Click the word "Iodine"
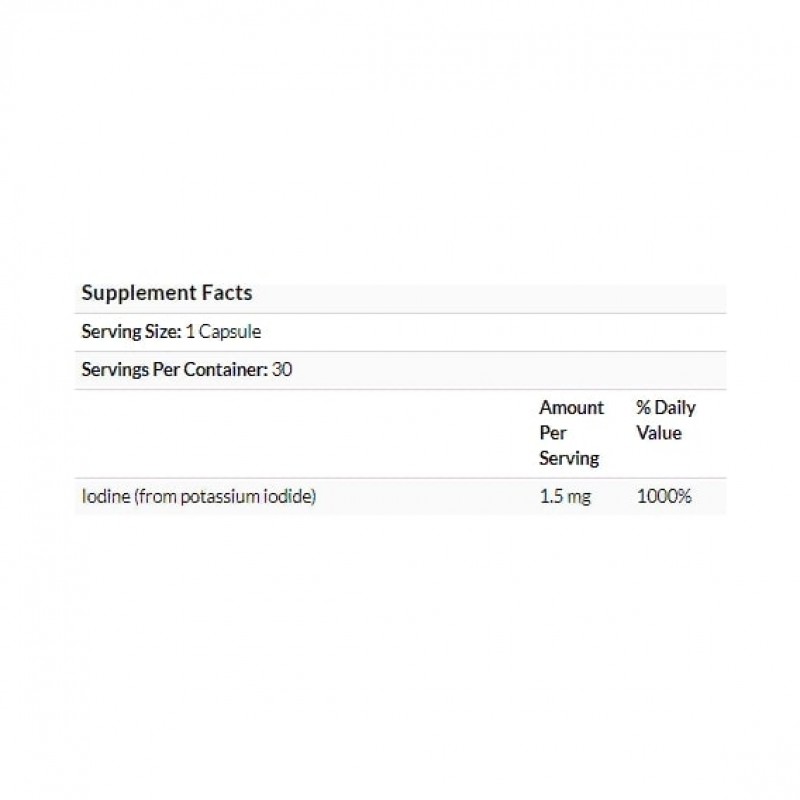The height and width of the screenshot is (800, 800). click(103, 496)
